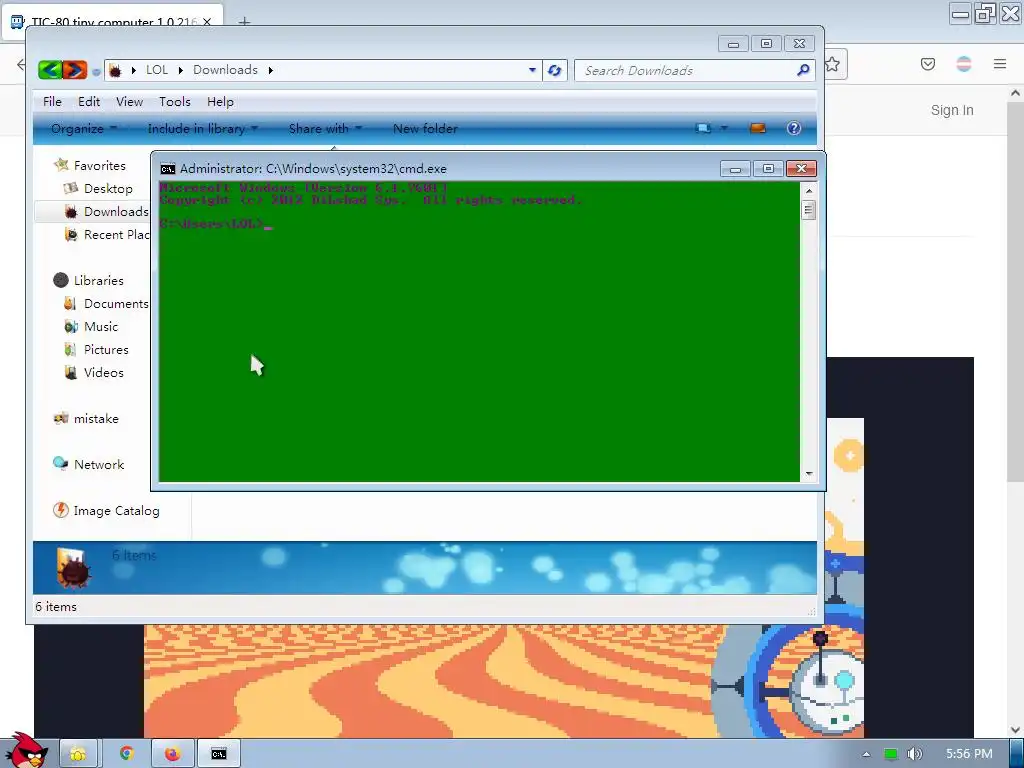Viewport: 1024px width, 768px height.
Task: Open recent locations dropdown beside nav arrows
Action: tap(96, 72)
